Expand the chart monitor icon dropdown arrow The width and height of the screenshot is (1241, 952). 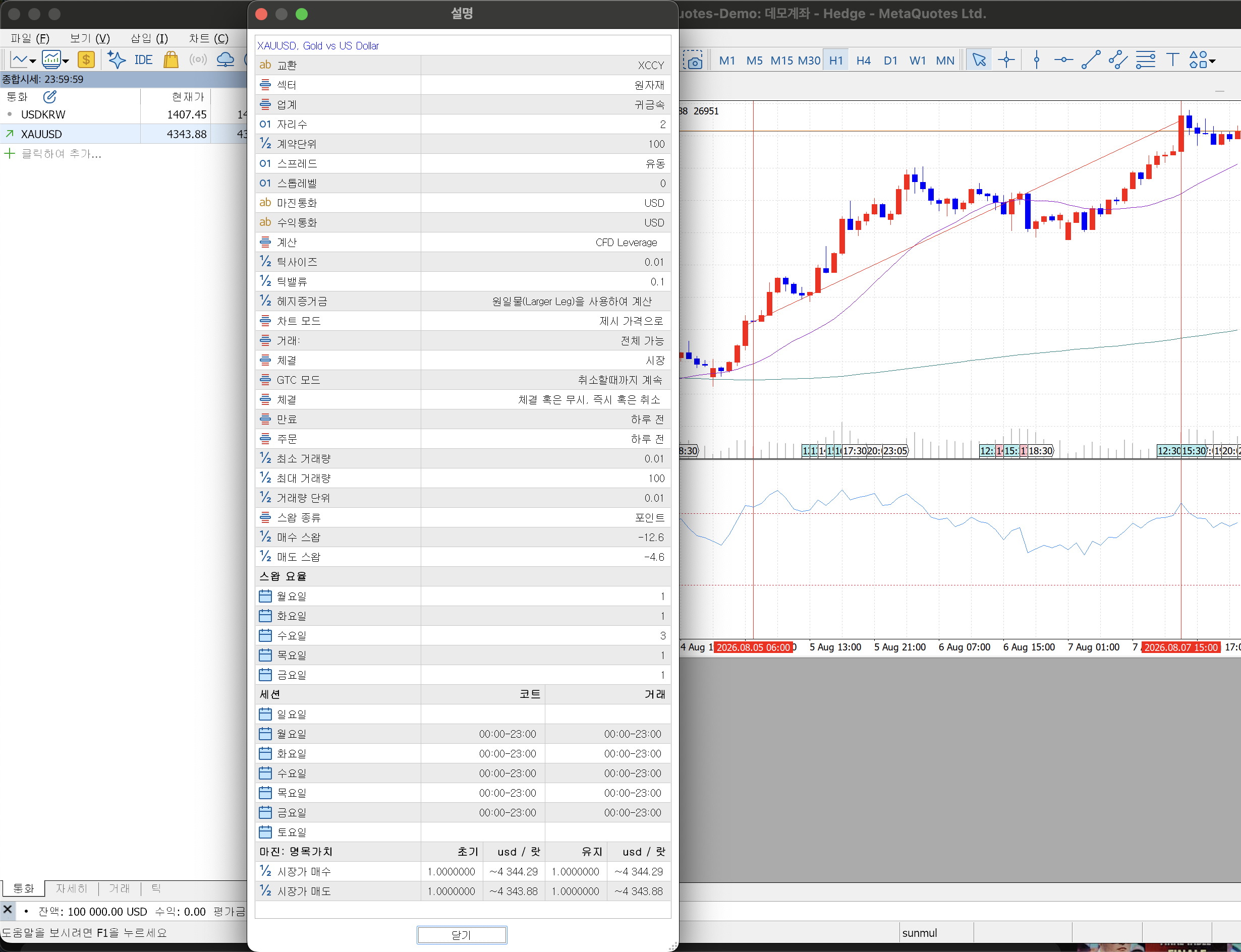coord(66,61)
